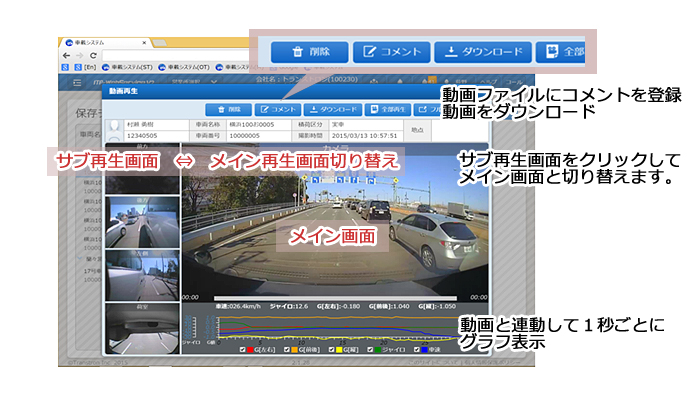
Task: Open the 個人情報保護ポリシー footer link
Action: [x=493, y=362]
